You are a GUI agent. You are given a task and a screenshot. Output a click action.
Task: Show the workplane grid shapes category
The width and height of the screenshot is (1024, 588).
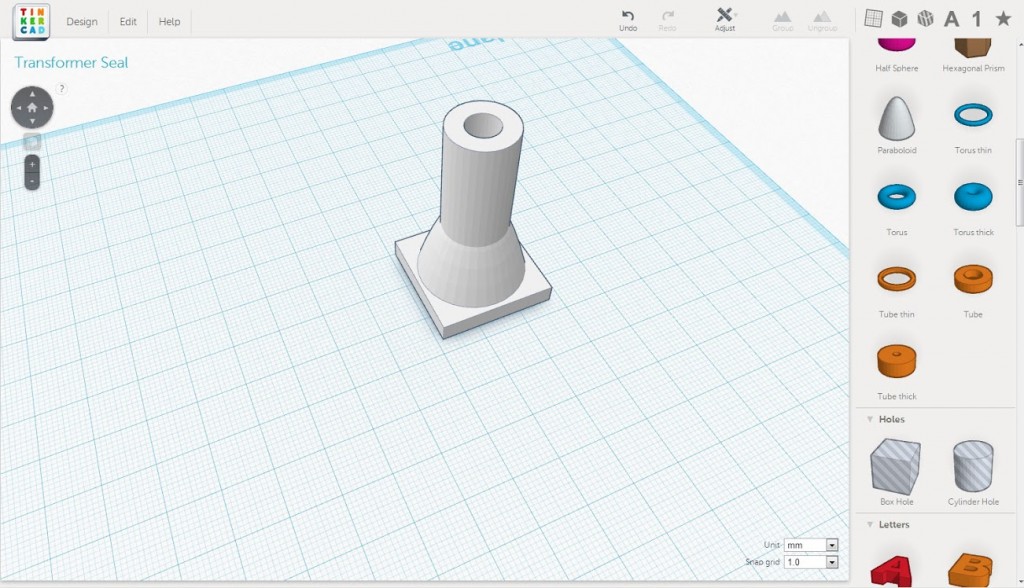pyautogui.click(x=873, y=18)
